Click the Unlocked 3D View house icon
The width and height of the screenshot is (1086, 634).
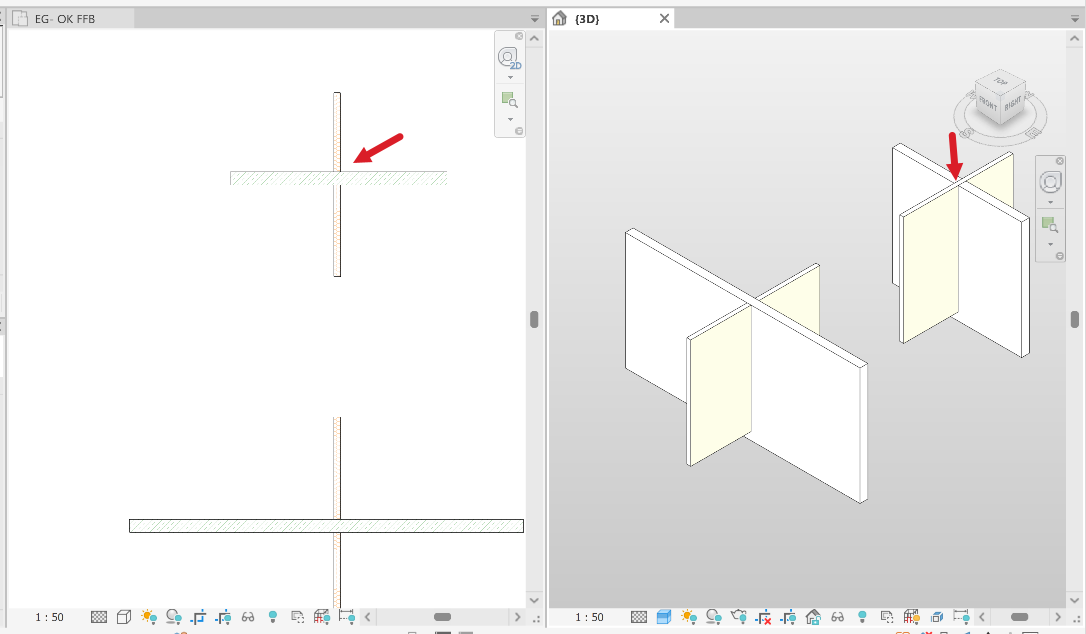click(x=813, y=617)
